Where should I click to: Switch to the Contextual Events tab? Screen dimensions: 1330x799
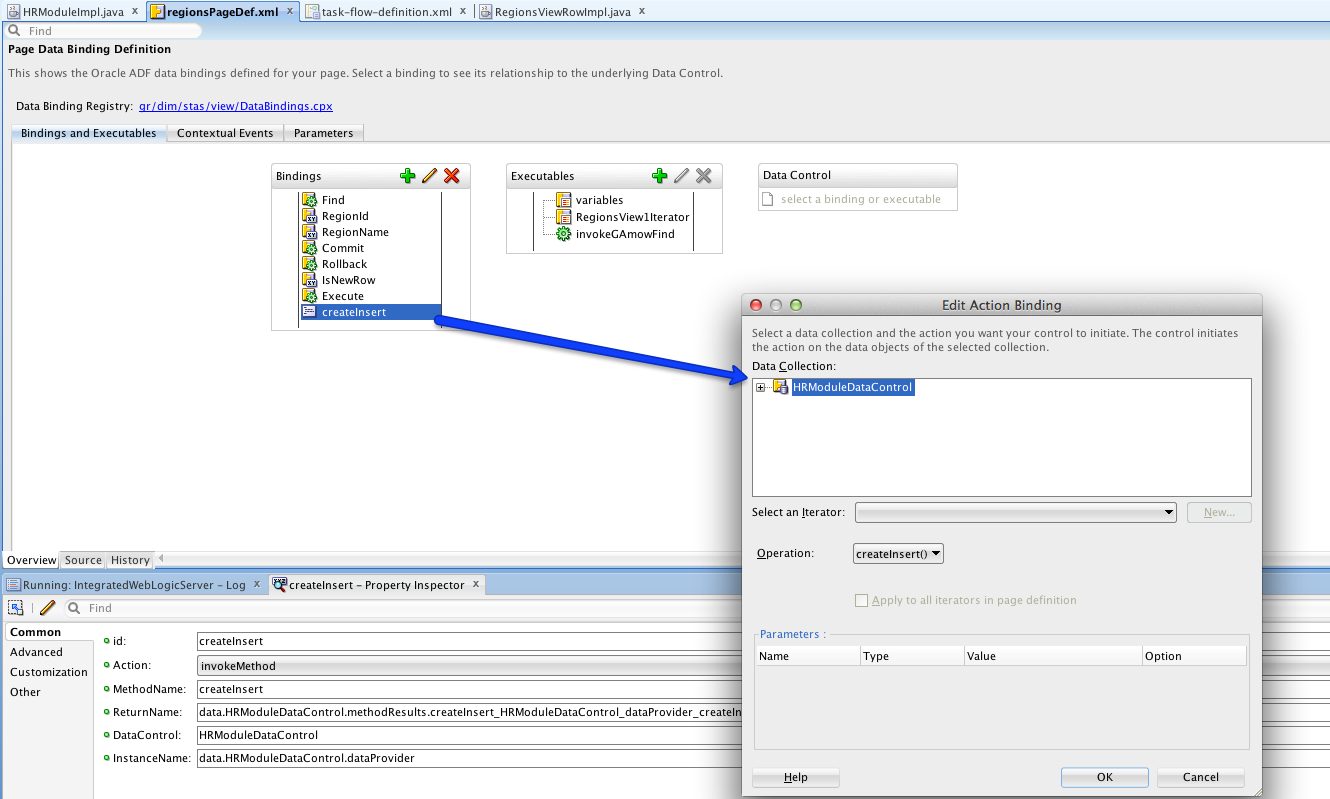pos(224,132)
